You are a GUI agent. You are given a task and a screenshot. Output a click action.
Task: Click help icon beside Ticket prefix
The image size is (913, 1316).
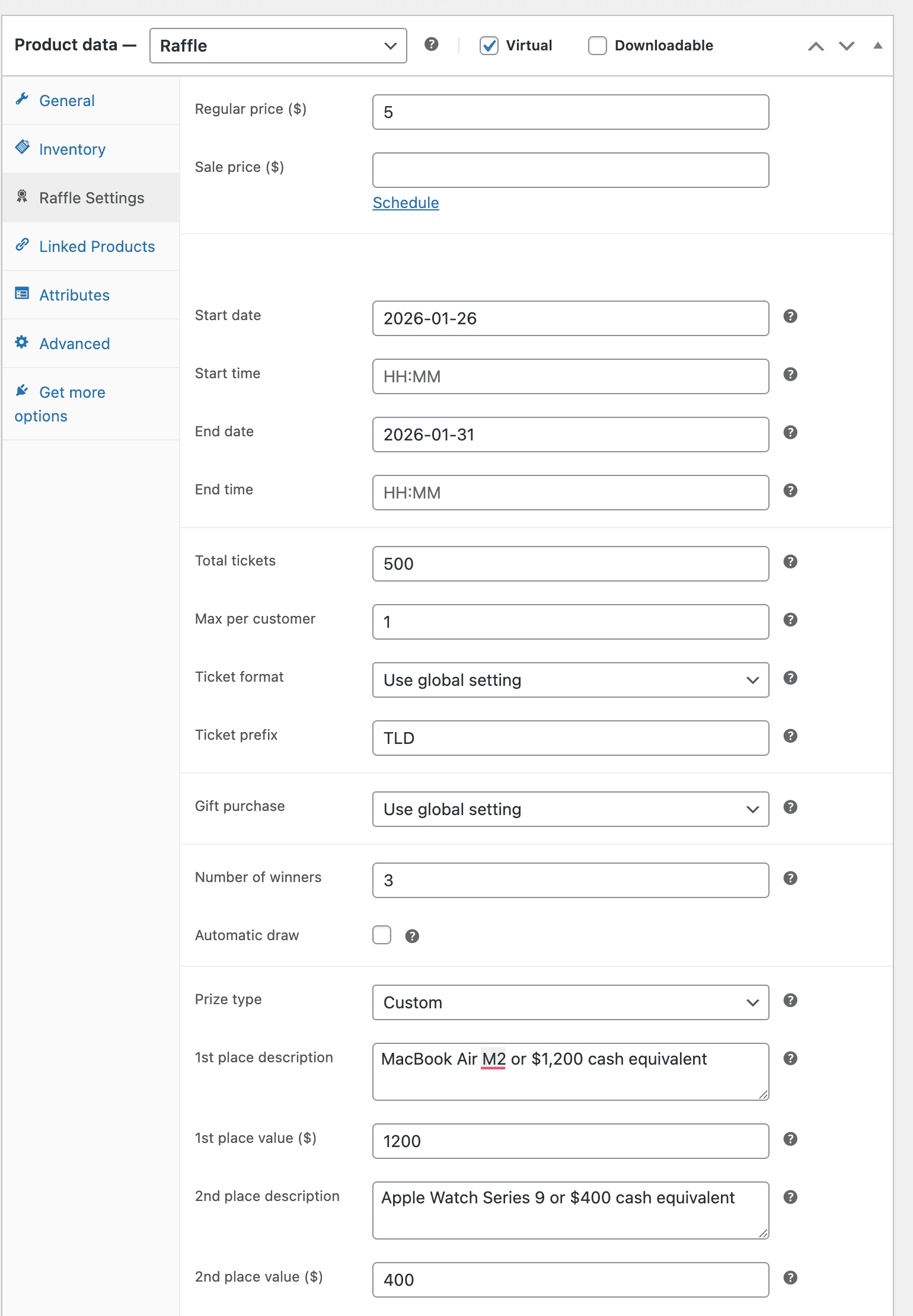point(790,736)
